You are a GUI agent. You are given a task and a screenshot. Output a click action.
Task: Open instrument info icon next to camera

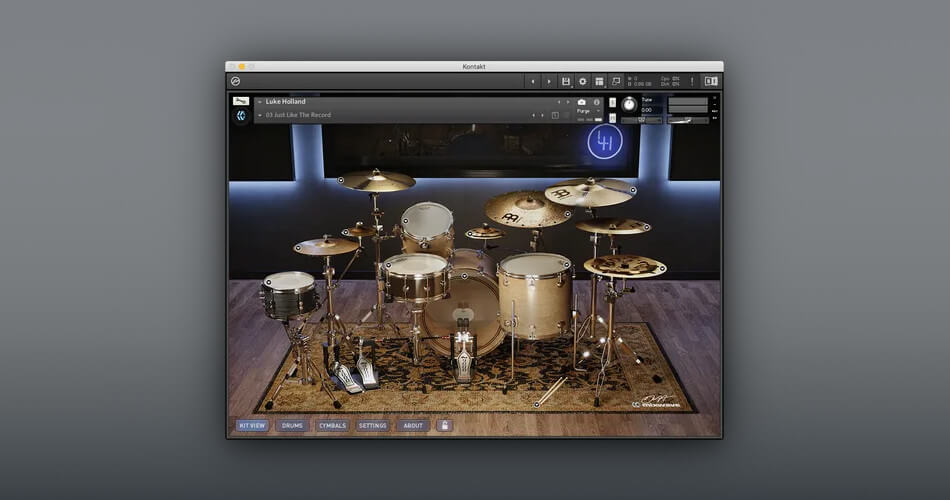pos(596,102)
